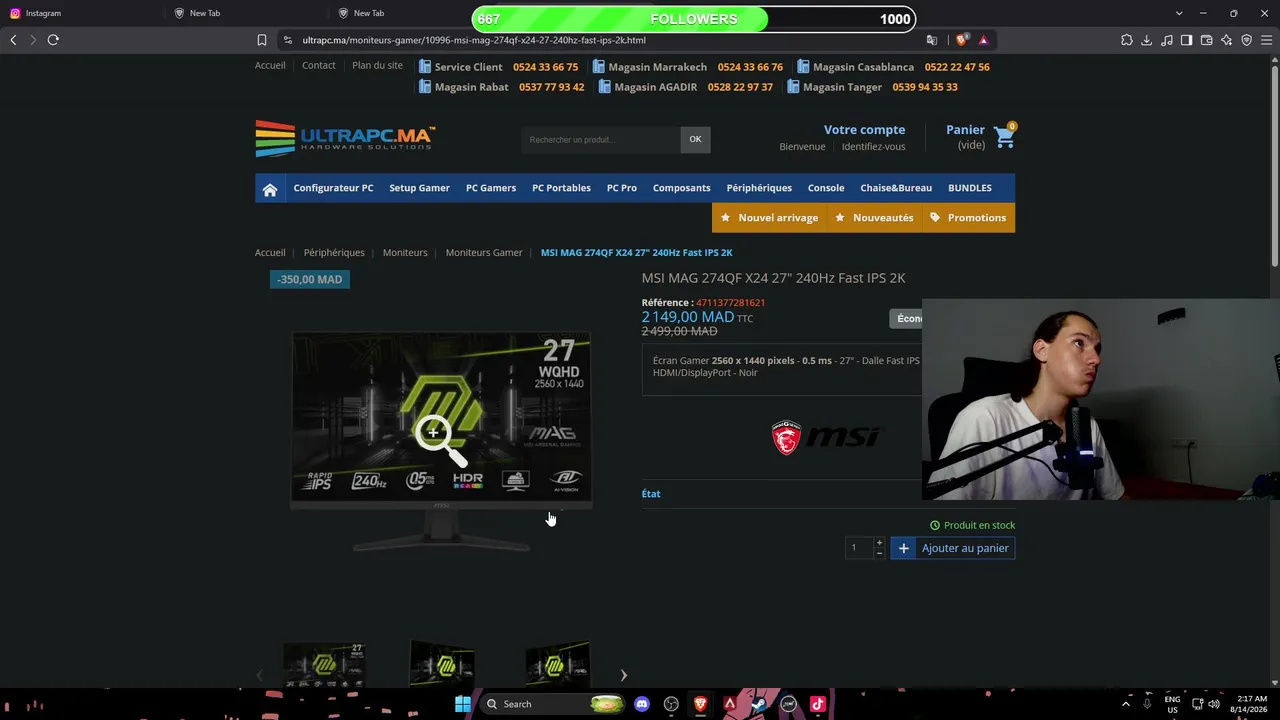Click the browser address bar URL
This screenshot has width=1280, height=720.
click(x=474, y=40)
